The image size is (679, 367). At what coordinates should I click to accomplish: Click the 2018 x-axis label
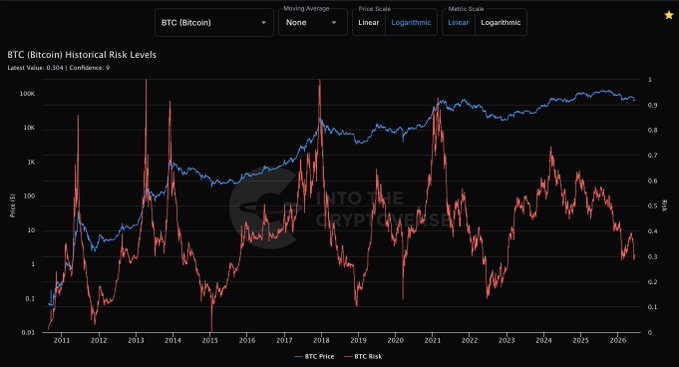321,341
